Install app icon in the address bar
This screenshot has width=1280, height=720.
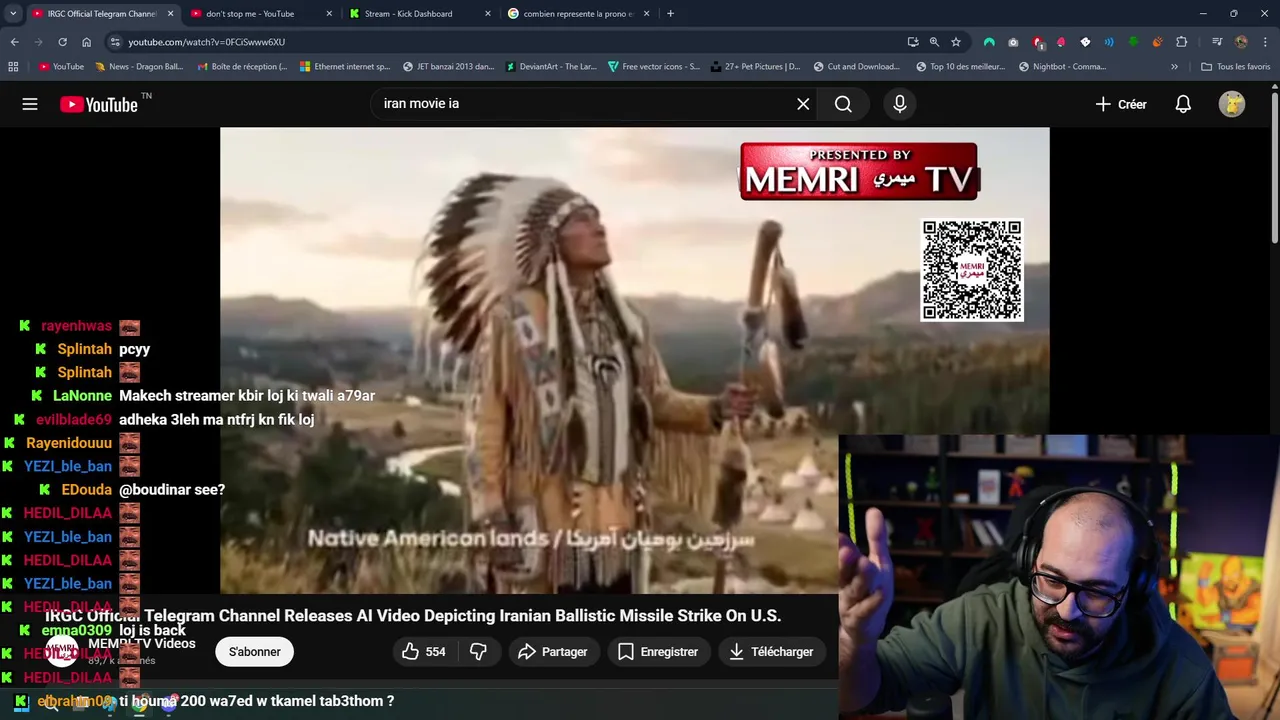912,42
